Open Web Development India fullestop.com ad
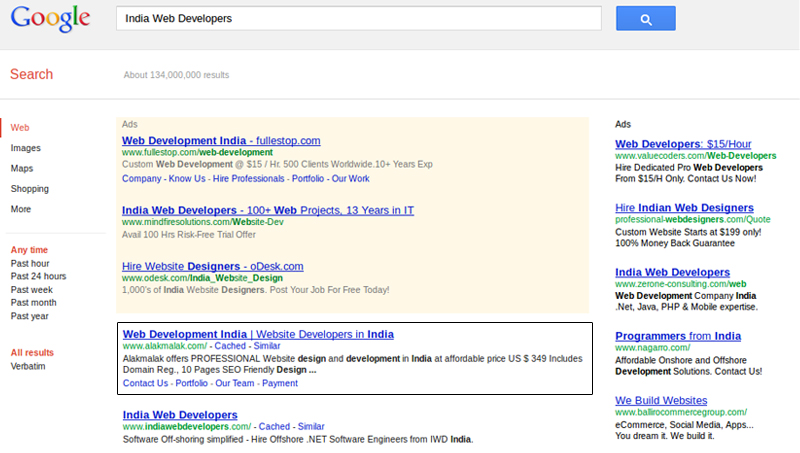 click(x=221, y=140)
